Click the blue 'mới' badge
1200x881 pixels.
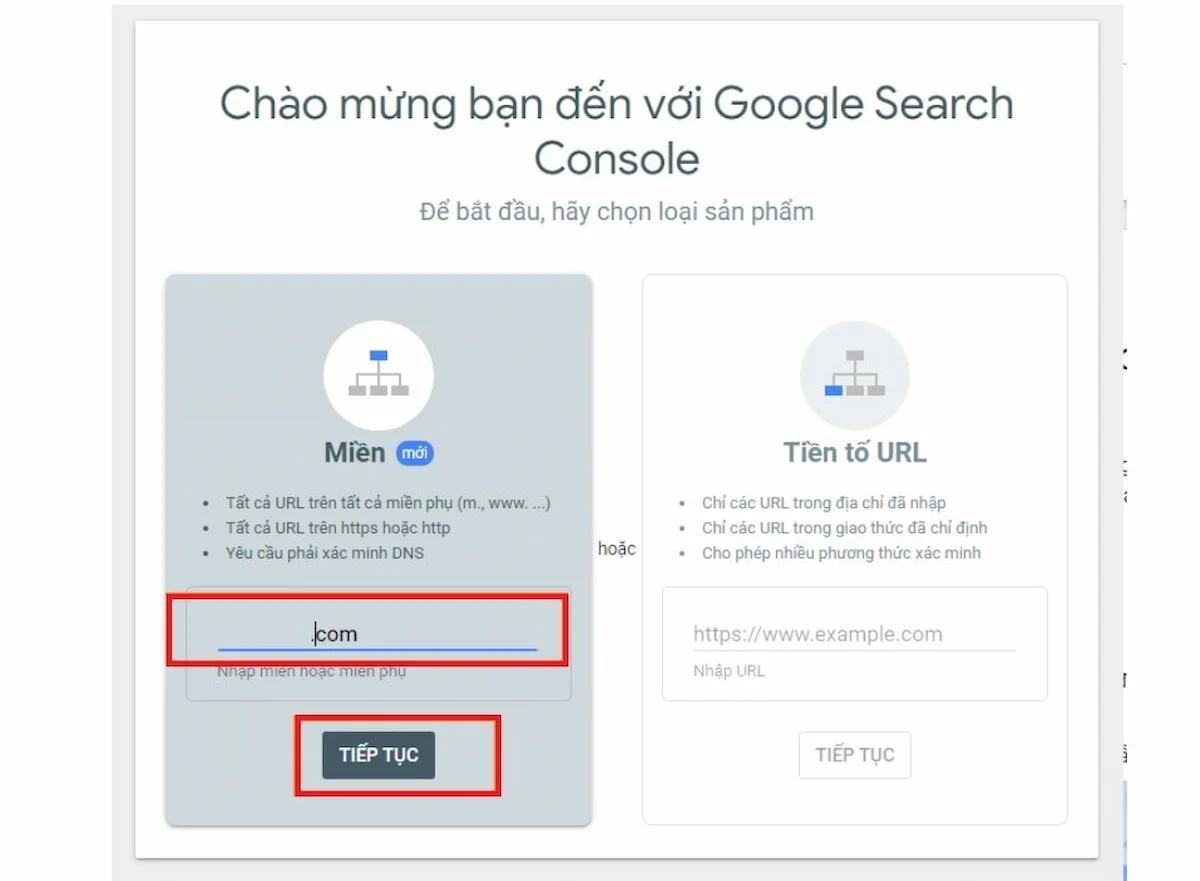click(415, 453)
